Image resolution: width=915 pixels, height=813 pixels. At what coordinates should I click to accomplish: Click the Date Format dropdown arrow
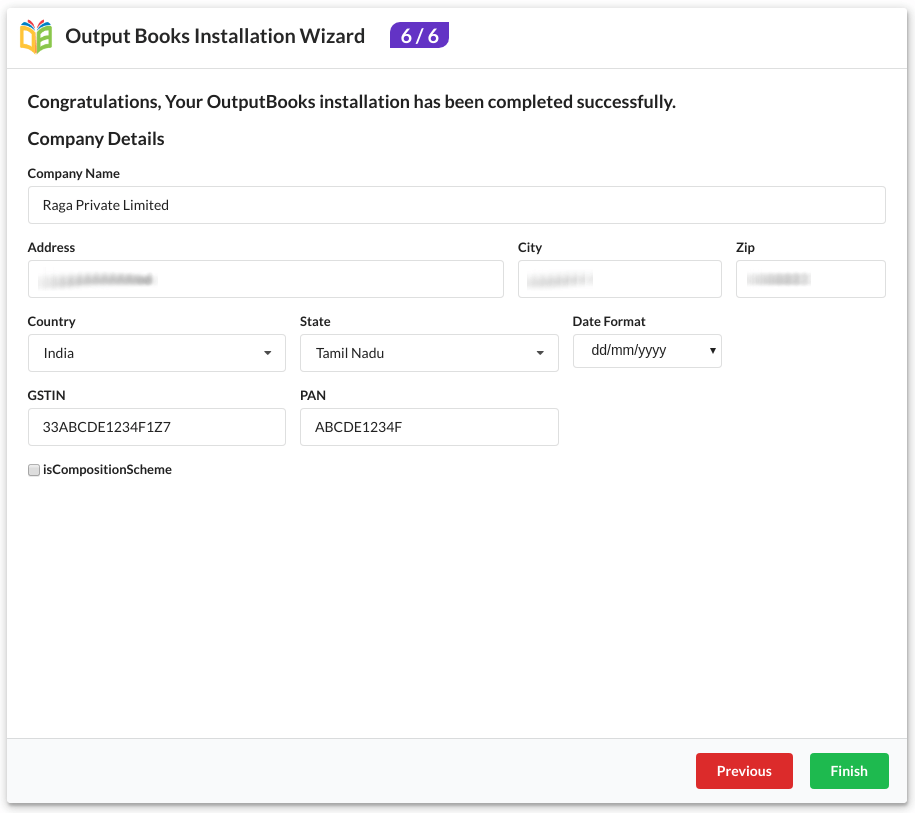tap(713, 351)
